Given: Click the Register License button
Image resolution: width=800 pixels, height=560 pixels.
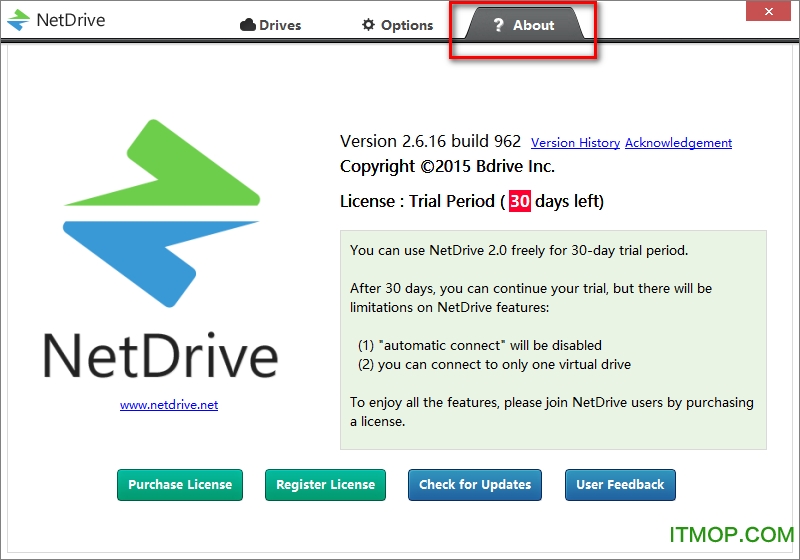Looking at the screenshot, I should 326,485.
